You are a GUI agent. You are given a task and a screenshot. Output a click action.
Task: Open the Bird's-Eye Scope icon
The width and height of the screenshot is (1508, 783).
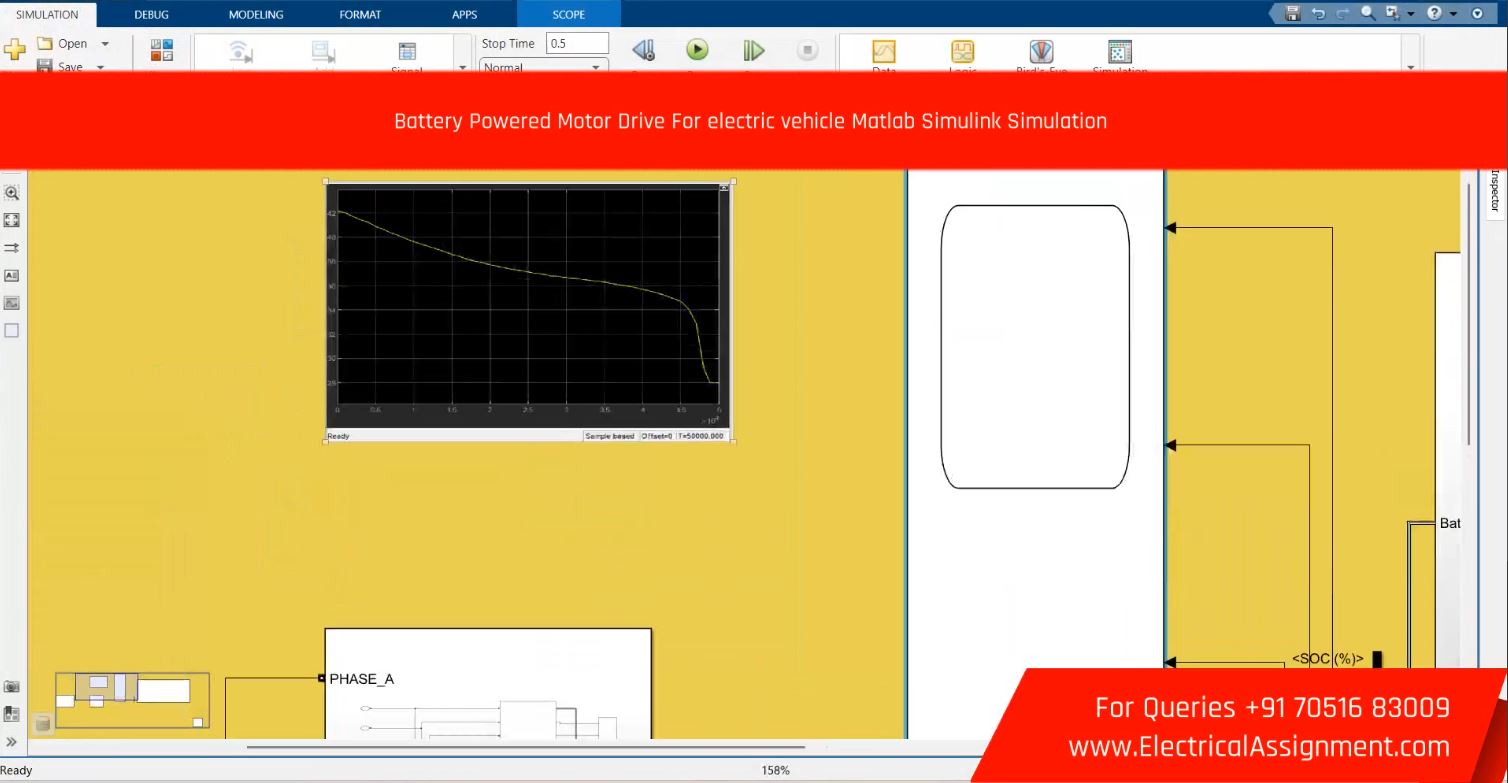click(1041, 52)
